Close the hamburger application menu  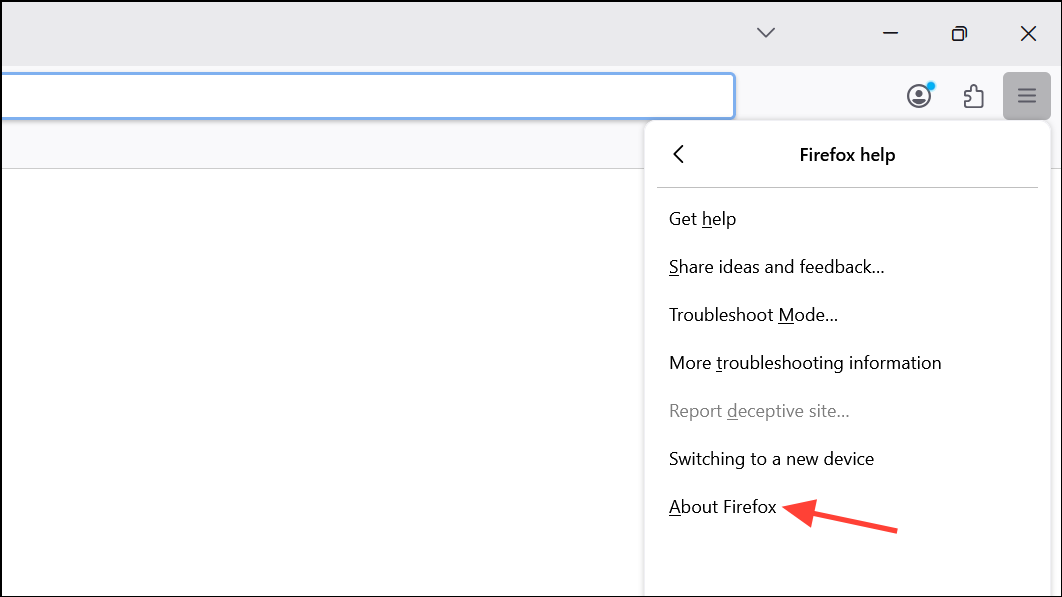[x=1026, y=96]
